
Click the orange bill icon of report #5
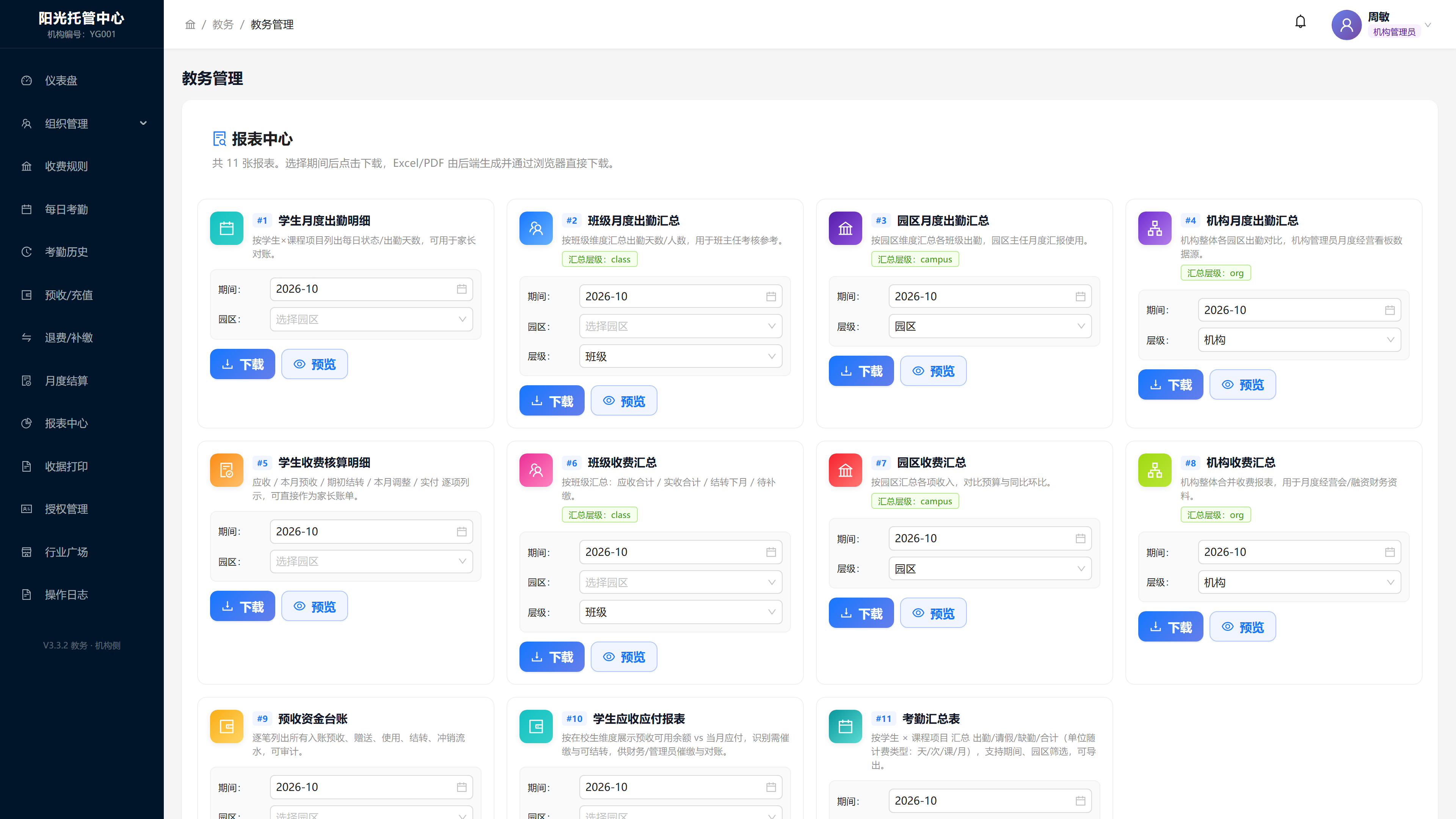click(227, 470)
